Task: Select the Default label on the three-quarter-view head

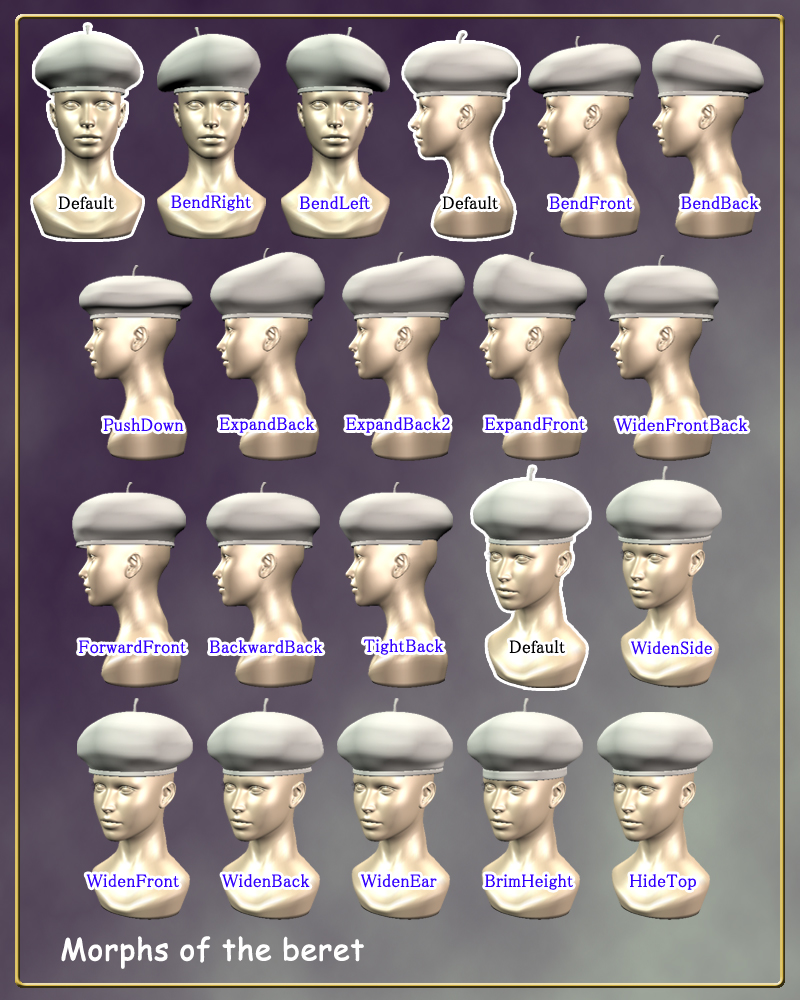Action: (537, 647)
